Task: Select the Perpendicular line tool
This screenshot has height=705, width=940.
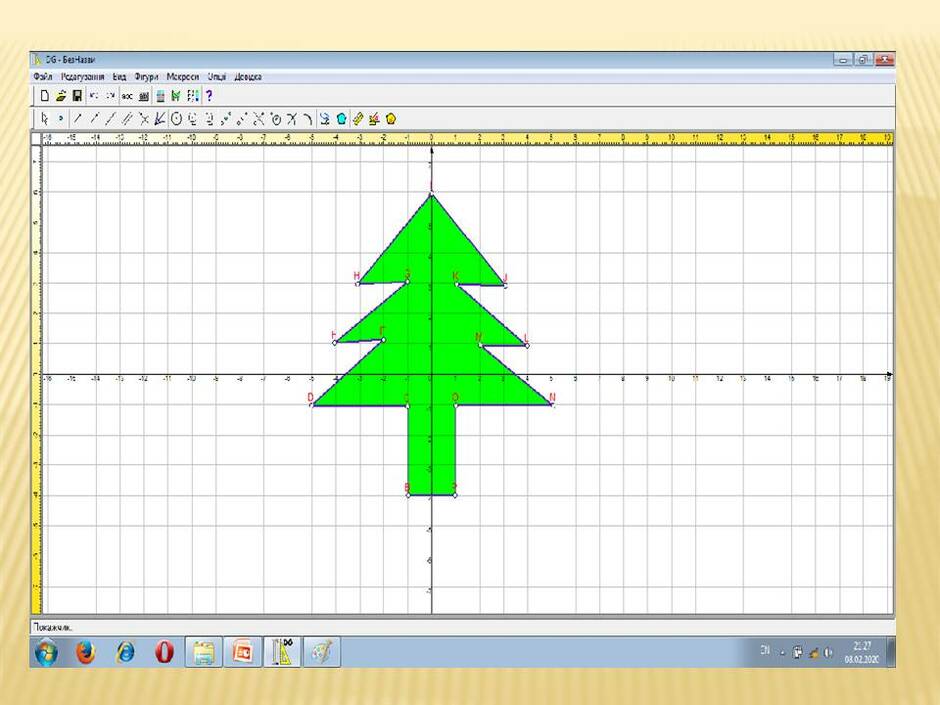Action: tap(144, 119)
